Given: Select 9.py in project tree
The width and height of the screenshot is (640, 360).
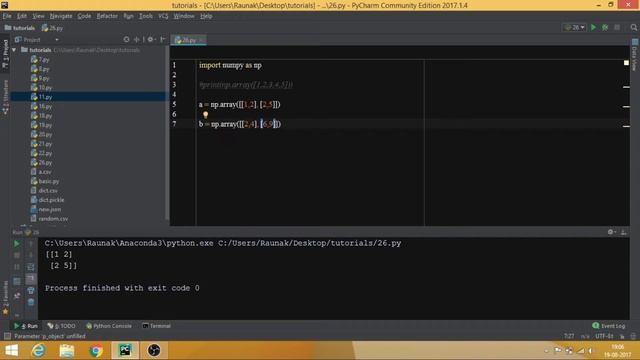Looking at the screenshot, I should (40, 78).
